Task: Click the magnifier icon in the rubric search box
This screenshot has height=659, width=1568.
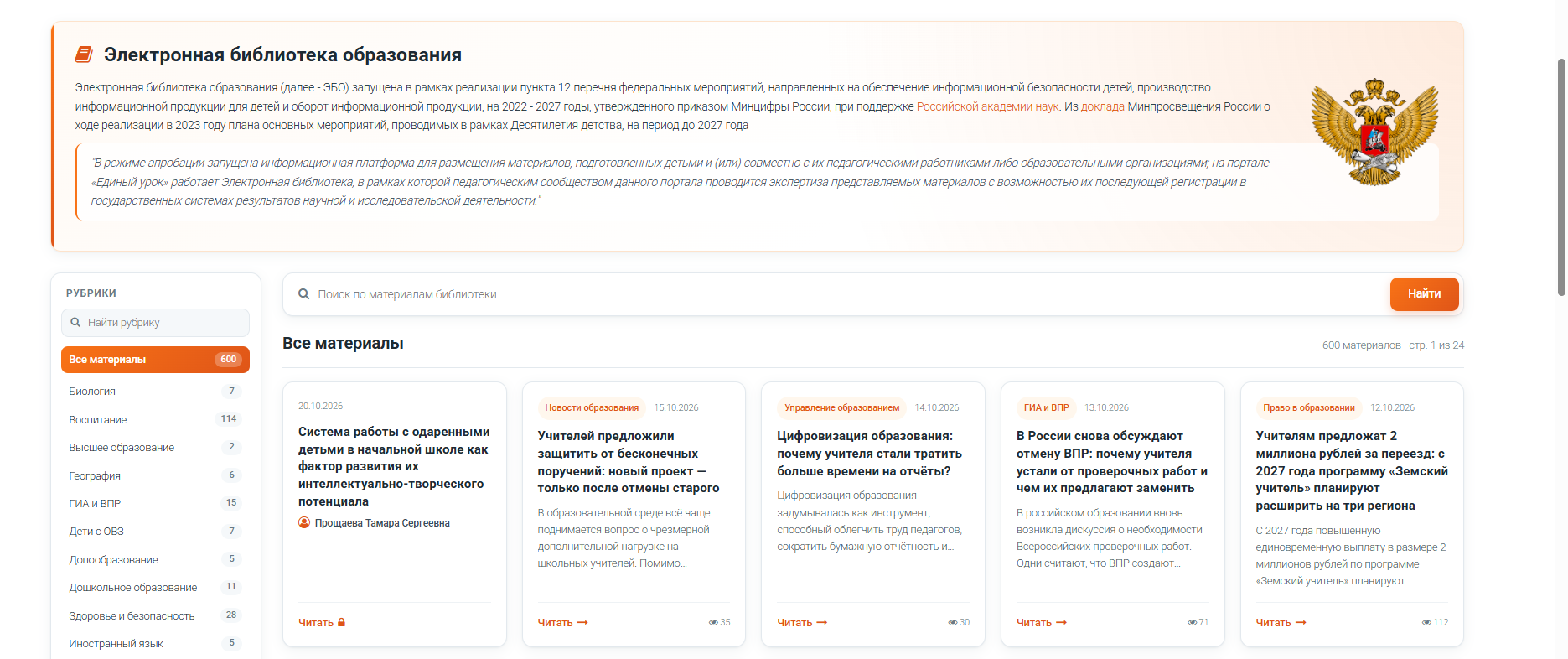Action: (x=75, y=323)
